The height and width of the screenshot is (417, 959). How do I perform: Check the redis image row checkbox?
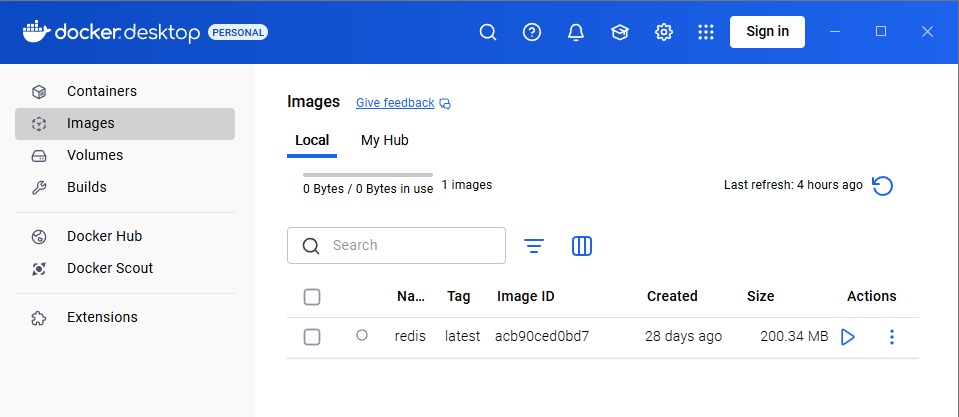(x=312, y=337)
